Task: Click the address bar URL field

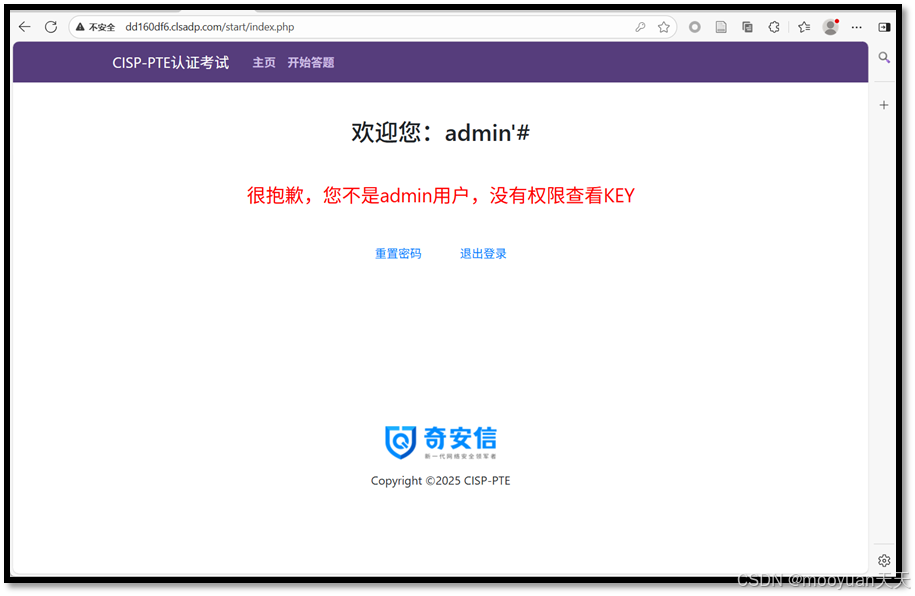Action: coord(300,27)
